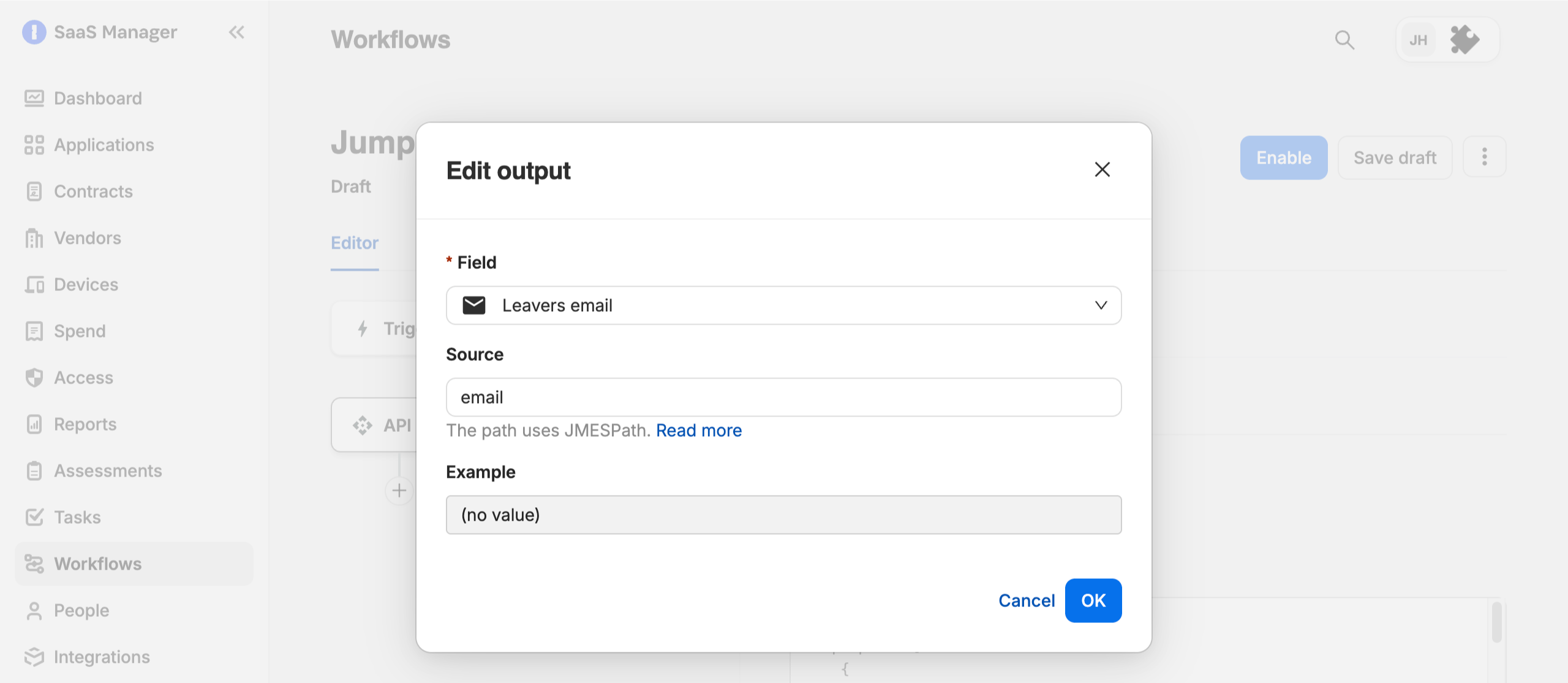Open the three-dot more options menu
Screen dimensions: 1568x683
(x=1484, y=157)
